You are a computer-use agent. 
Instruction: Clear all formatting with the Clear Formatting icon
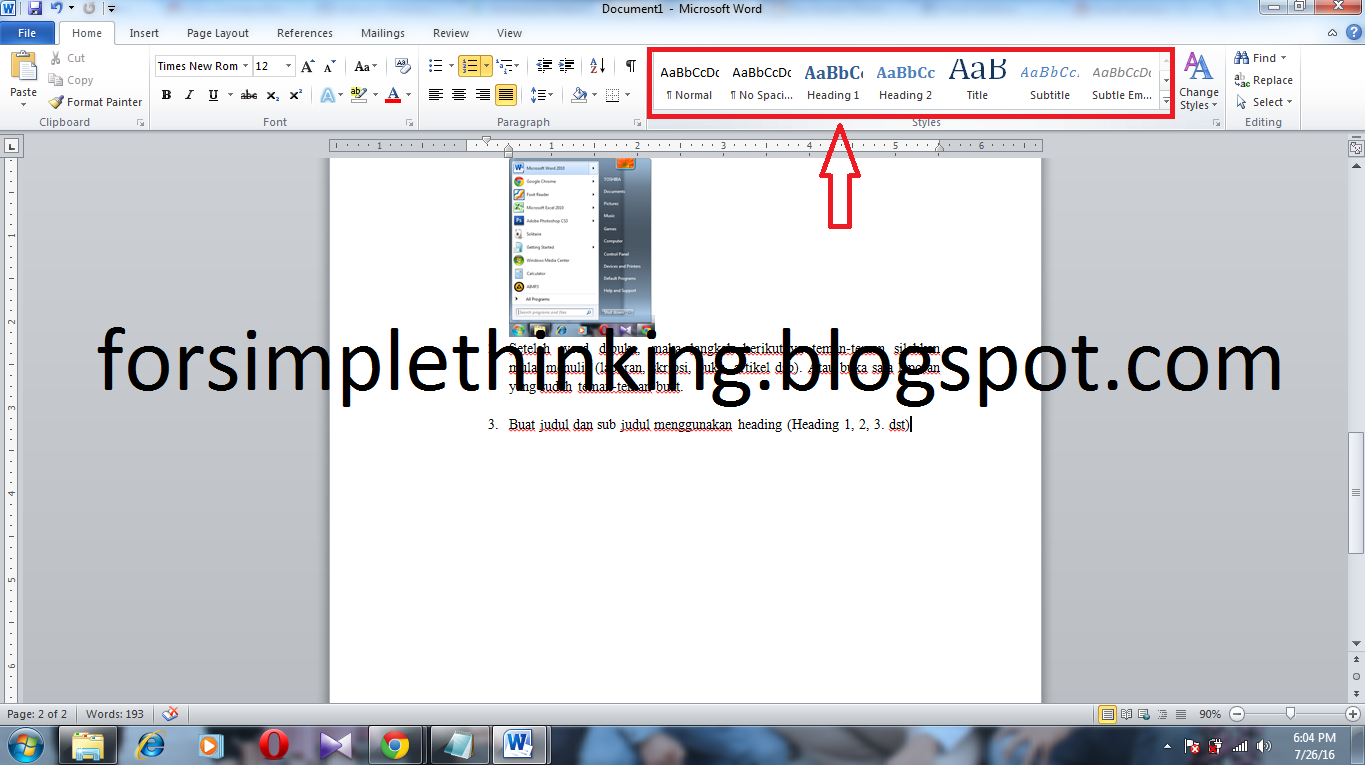pos(401,66)
